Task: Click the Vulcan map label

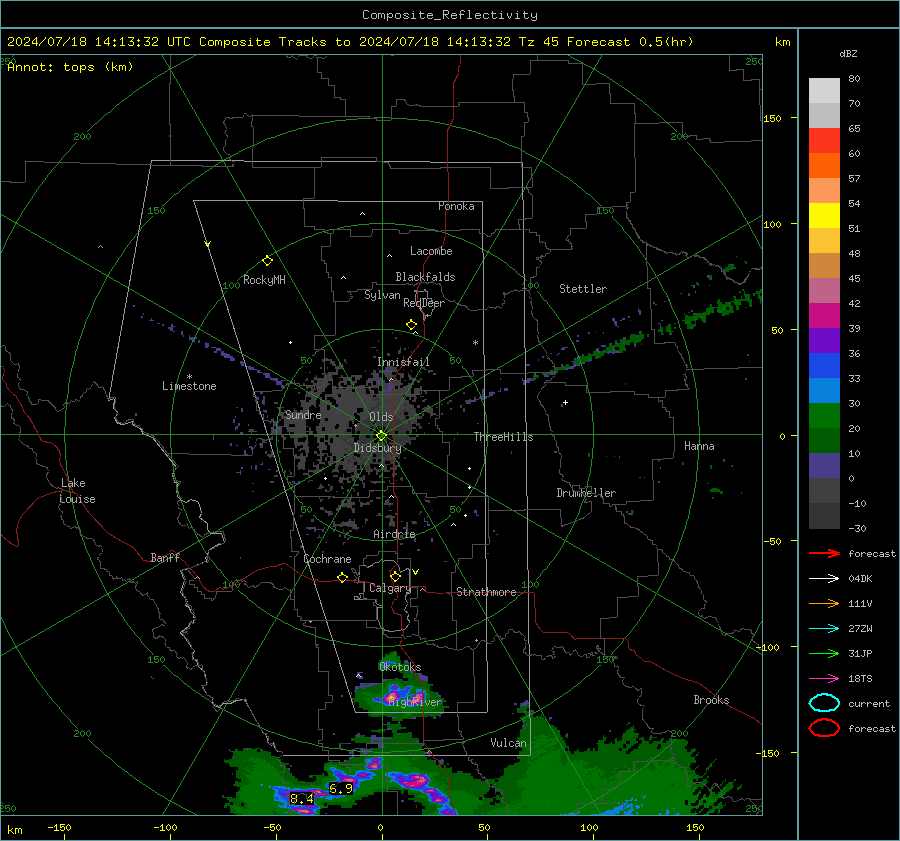Action: click(x=508, y=743)
